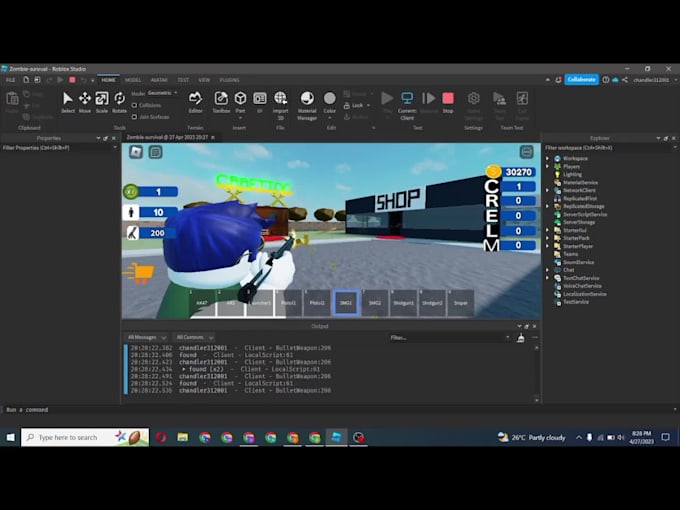Choose the Move tool
680x510 pixels.
[x=85, y=102]
